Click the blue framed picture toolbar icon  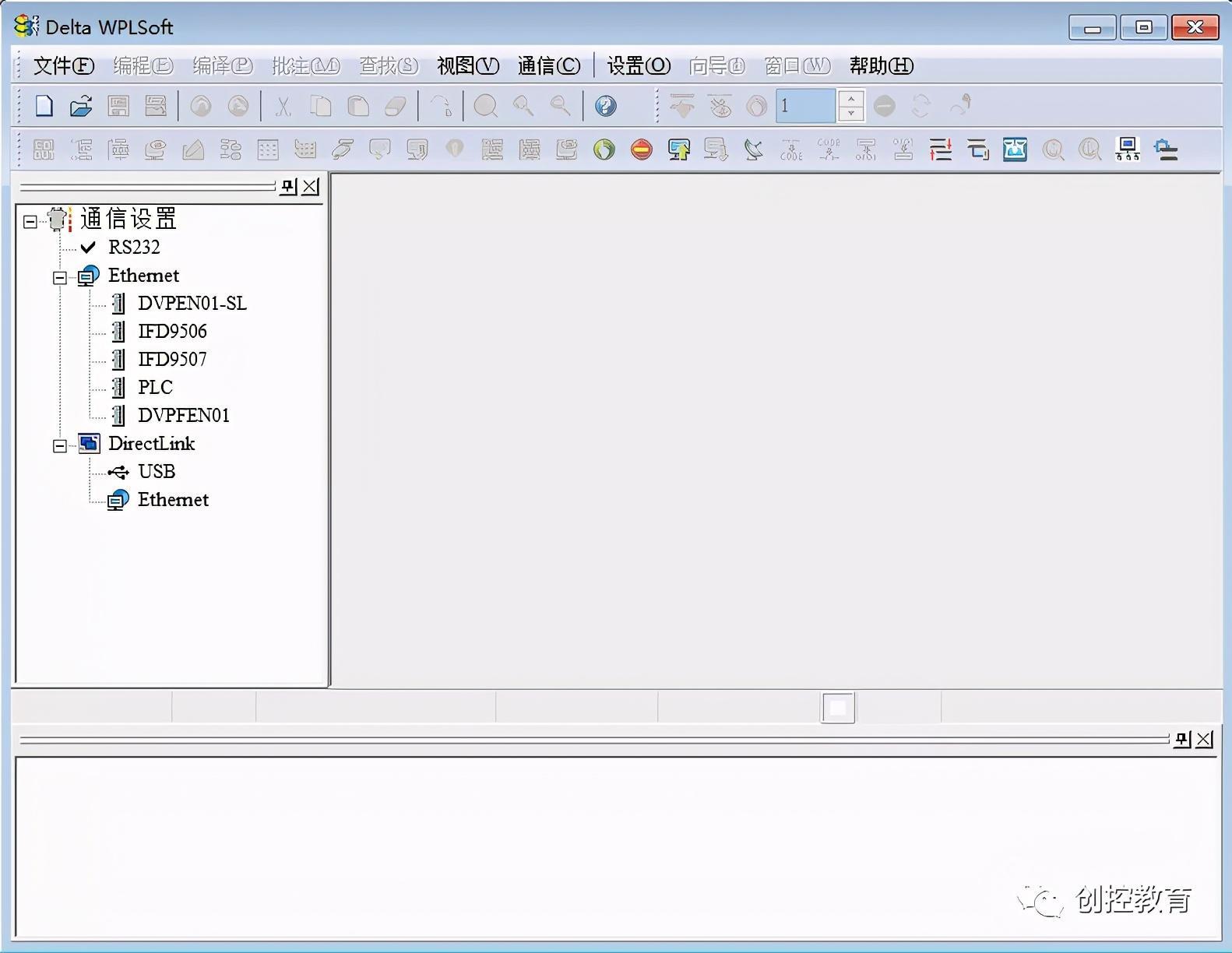(x=1015, y=149)
